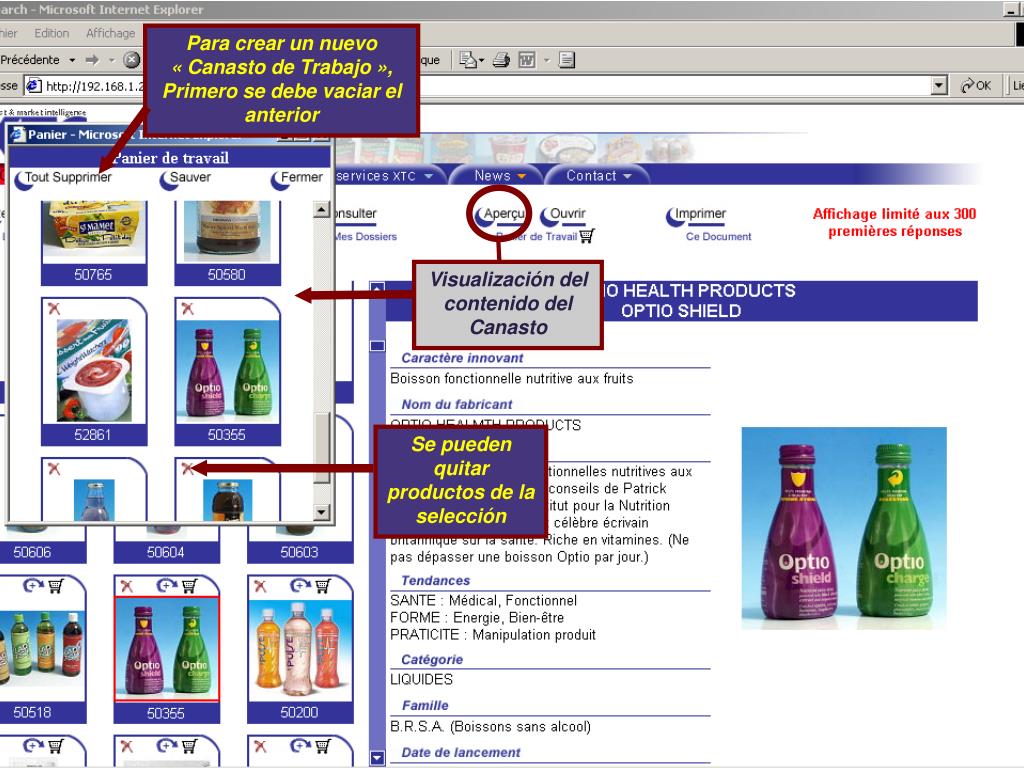Click the '50604' product label
Viewport: 1024px width, 768px height.
click(166, 552)
